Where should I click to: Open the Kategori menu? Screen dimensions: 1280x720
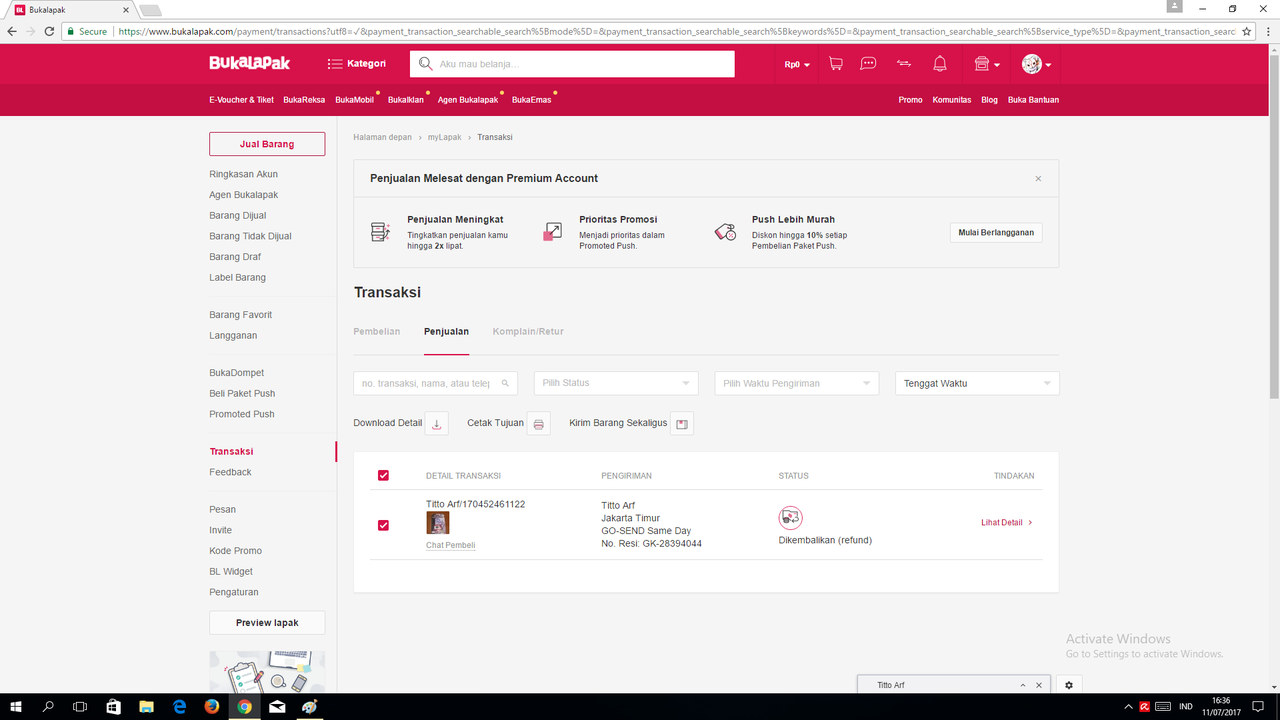[x=357, y=64]
